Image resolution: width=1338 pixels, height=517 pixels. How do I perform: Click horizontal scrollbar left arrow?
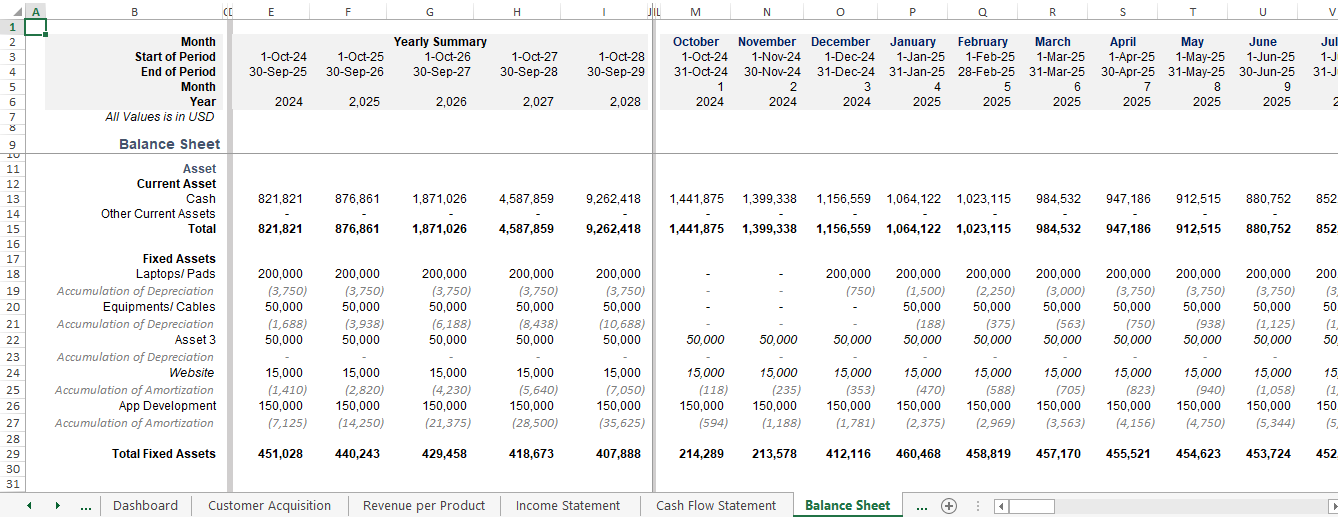(1002, 506)
